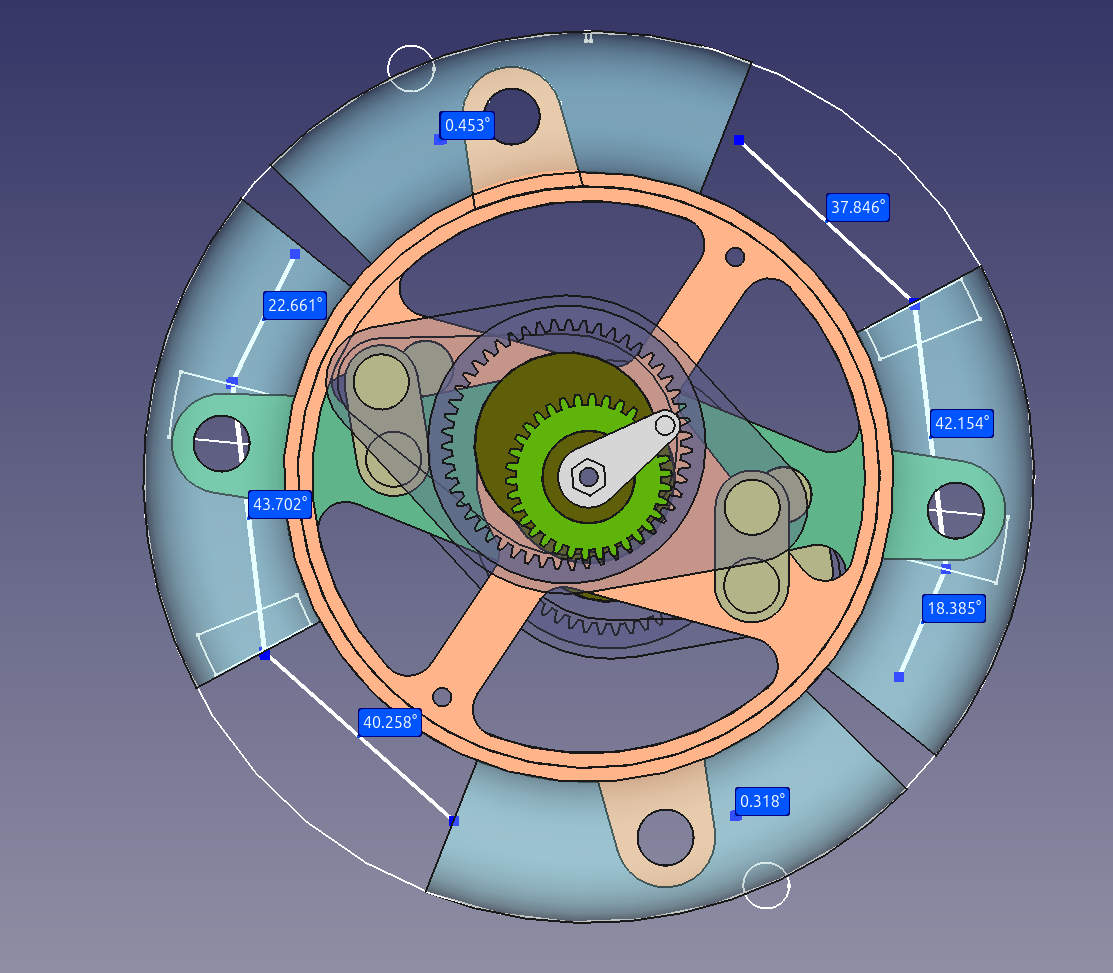This screenshot has width=1113, height=973.
Task: Click the 42.154° angle label
Action: click(961, 423)
